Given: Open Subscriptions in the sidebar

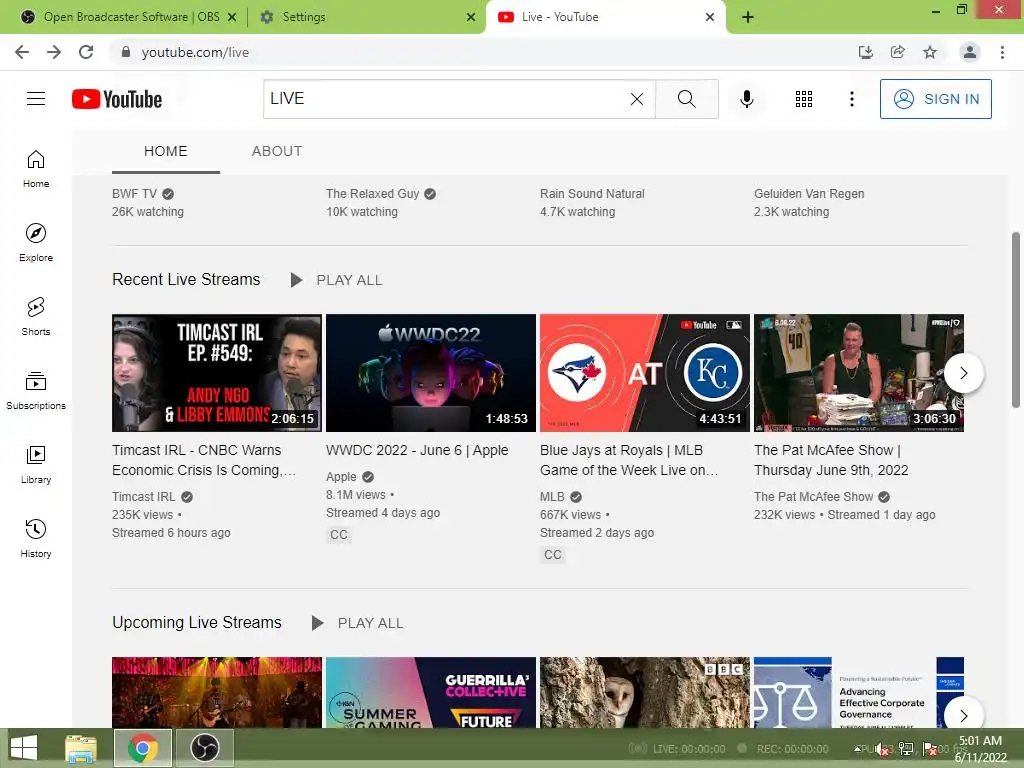Looking at the screenshot, I should click(36, 391).
